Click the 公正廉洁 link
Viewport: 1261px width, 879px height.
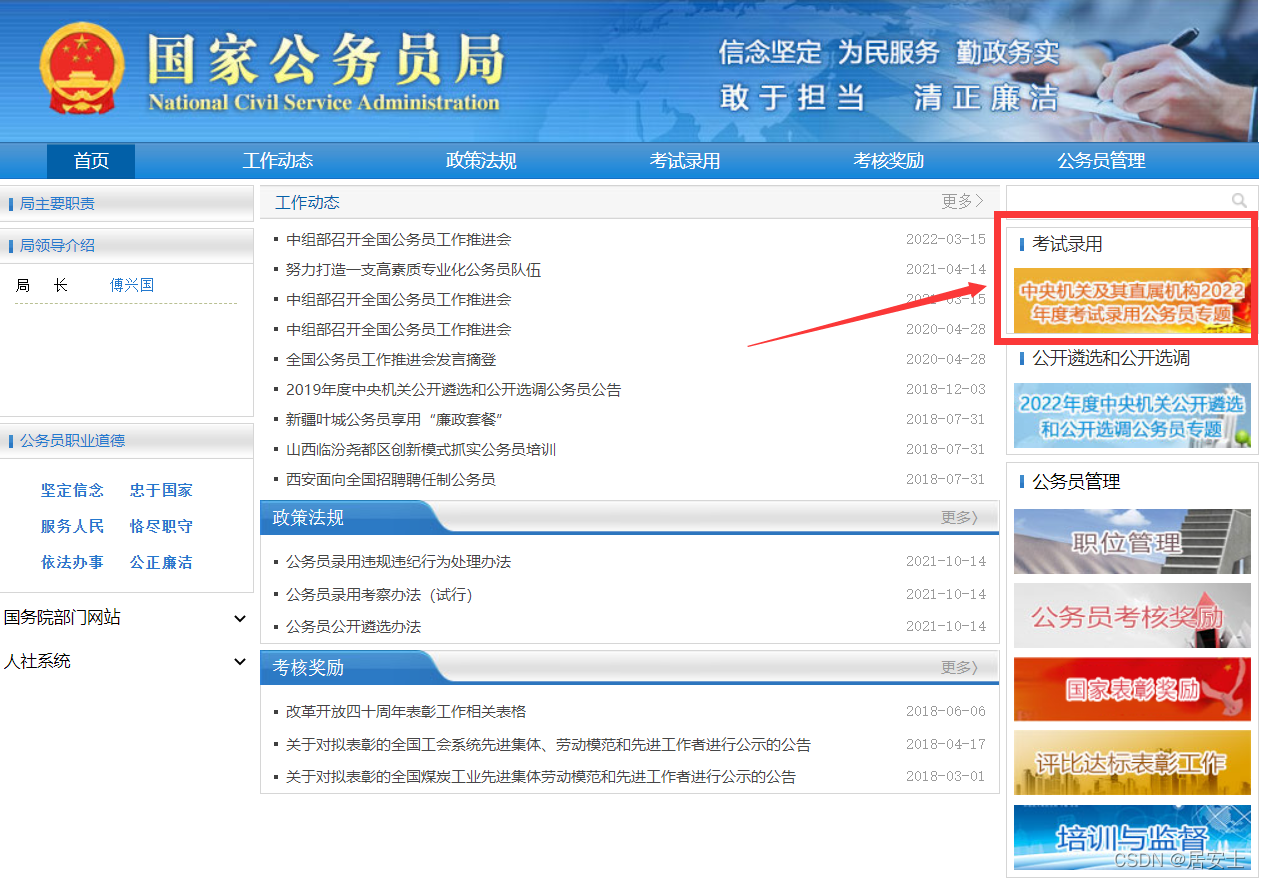(x=161, y=563)
